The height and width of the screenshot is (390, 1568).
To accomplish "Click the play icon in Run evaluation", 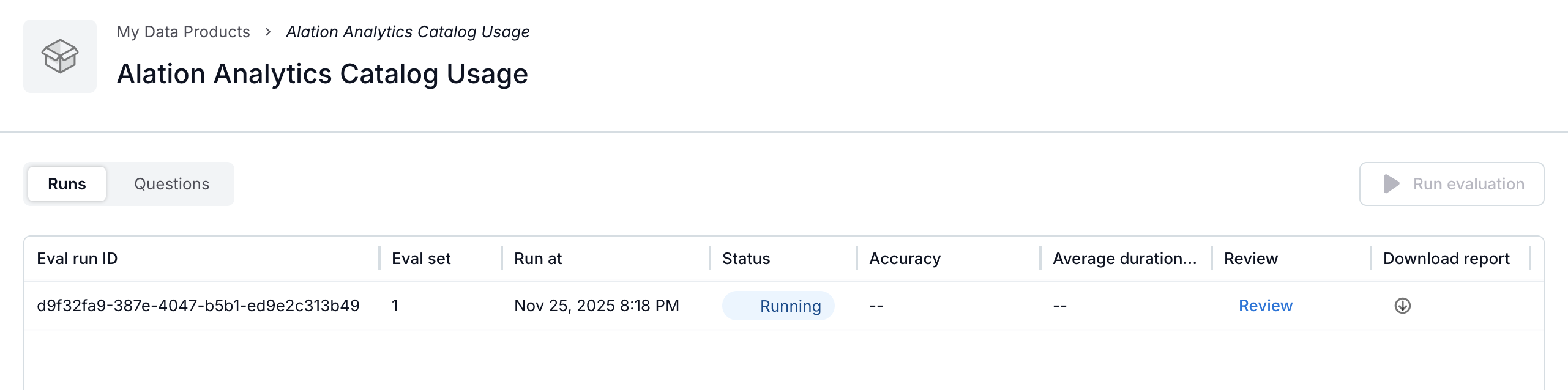I will tap(1391, 184).
